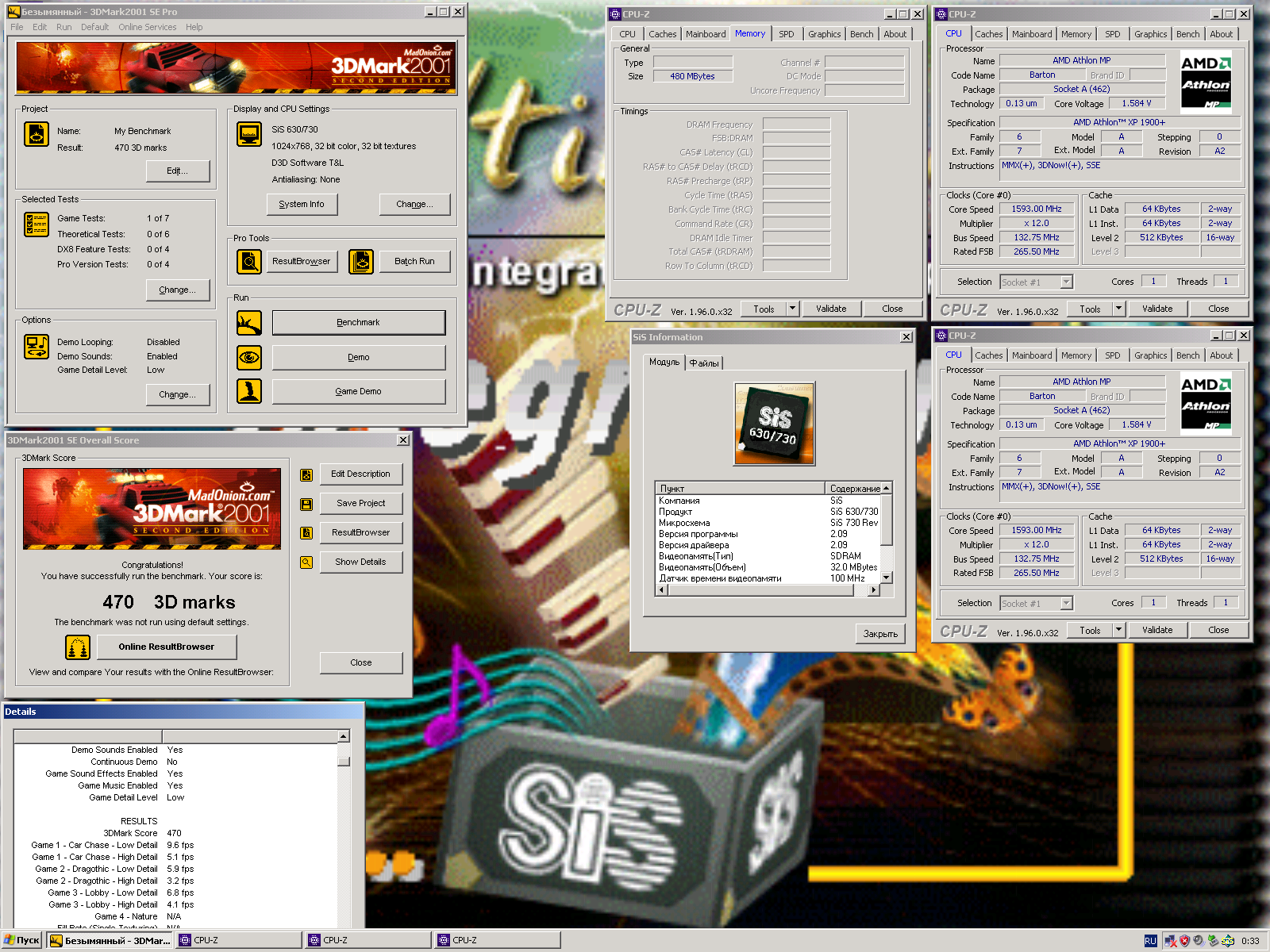
Task: Select the Bench tab in lower CPU-Z window
Action: click(x=1187, y=355)
